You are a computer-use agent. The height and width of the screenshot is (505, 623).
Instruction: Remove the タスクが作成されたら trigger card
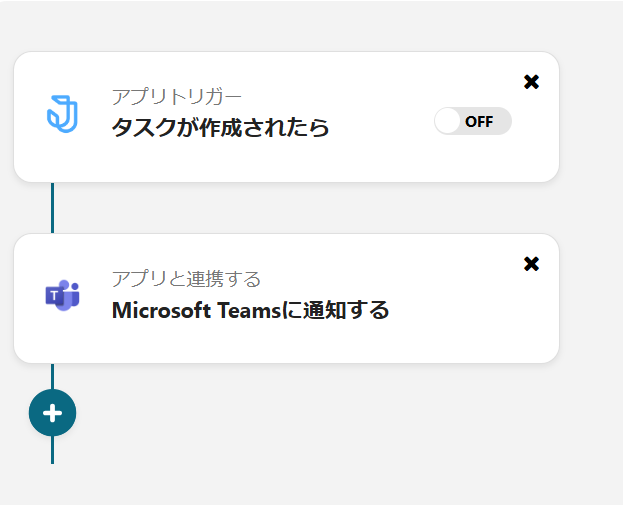click(x=531, y=82)
